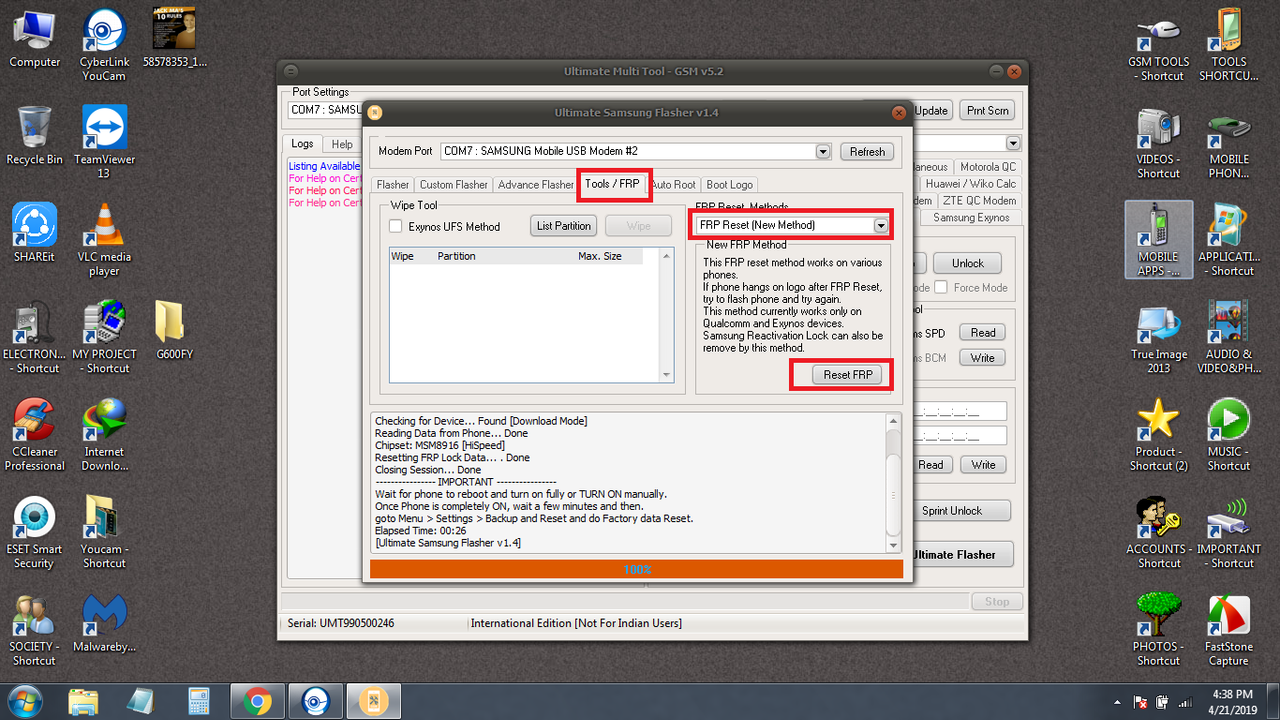Open True Image 2013 desktop icon
1280x720 pixels.
(x=1158, y=337)
